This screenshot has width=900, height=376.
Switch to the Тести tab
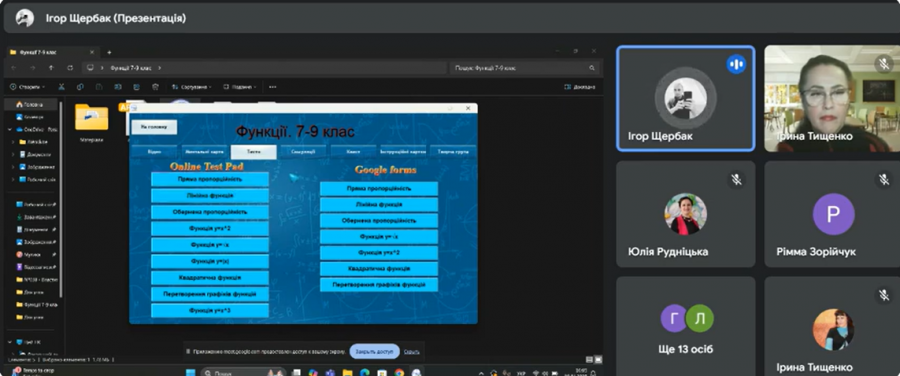pos(254,152)
